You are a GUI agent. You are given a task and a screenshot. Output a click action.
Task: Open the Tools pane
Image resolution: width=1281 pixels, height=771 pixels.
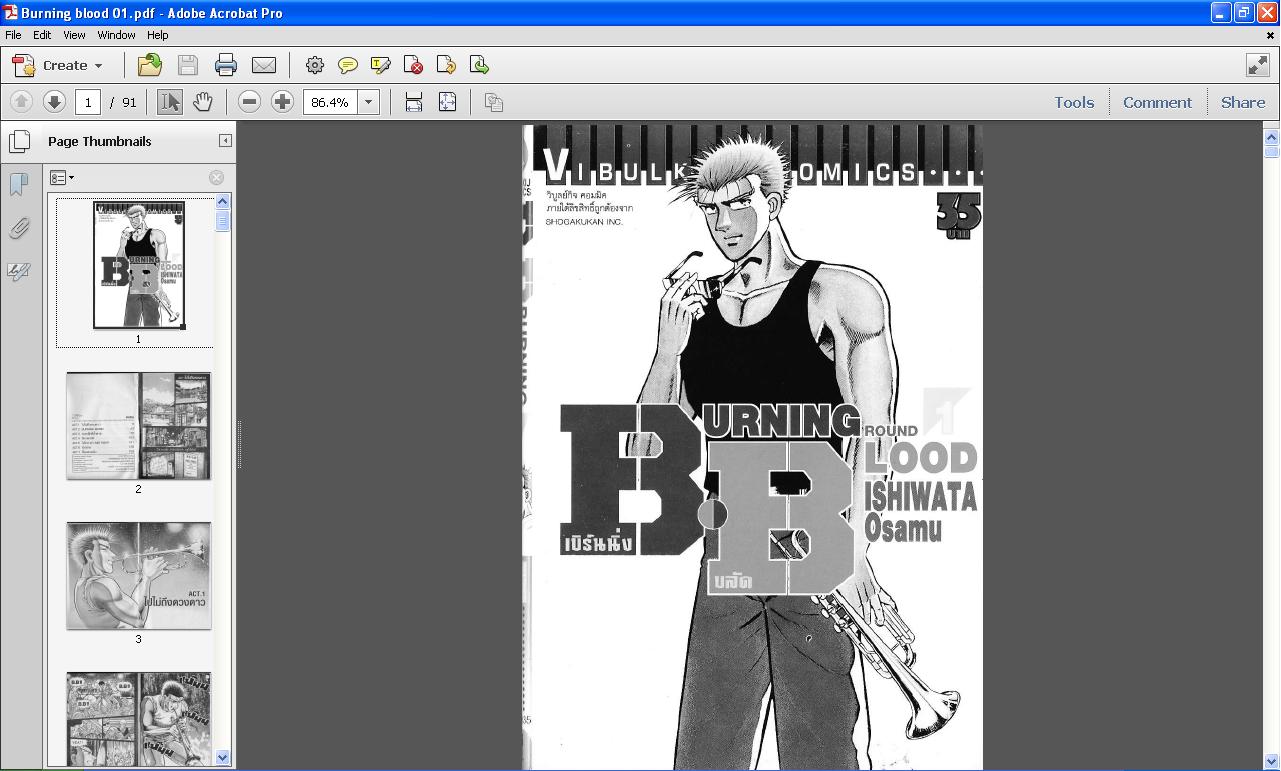point(1074,102)
